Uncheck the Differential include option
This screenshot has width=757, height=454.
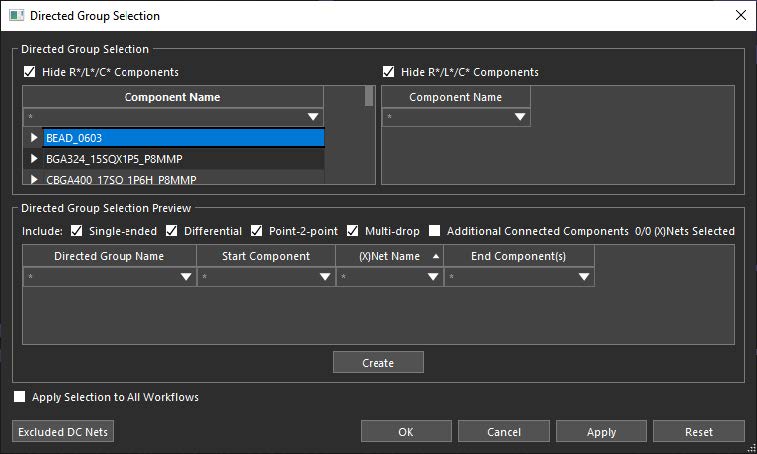(171, 231)
